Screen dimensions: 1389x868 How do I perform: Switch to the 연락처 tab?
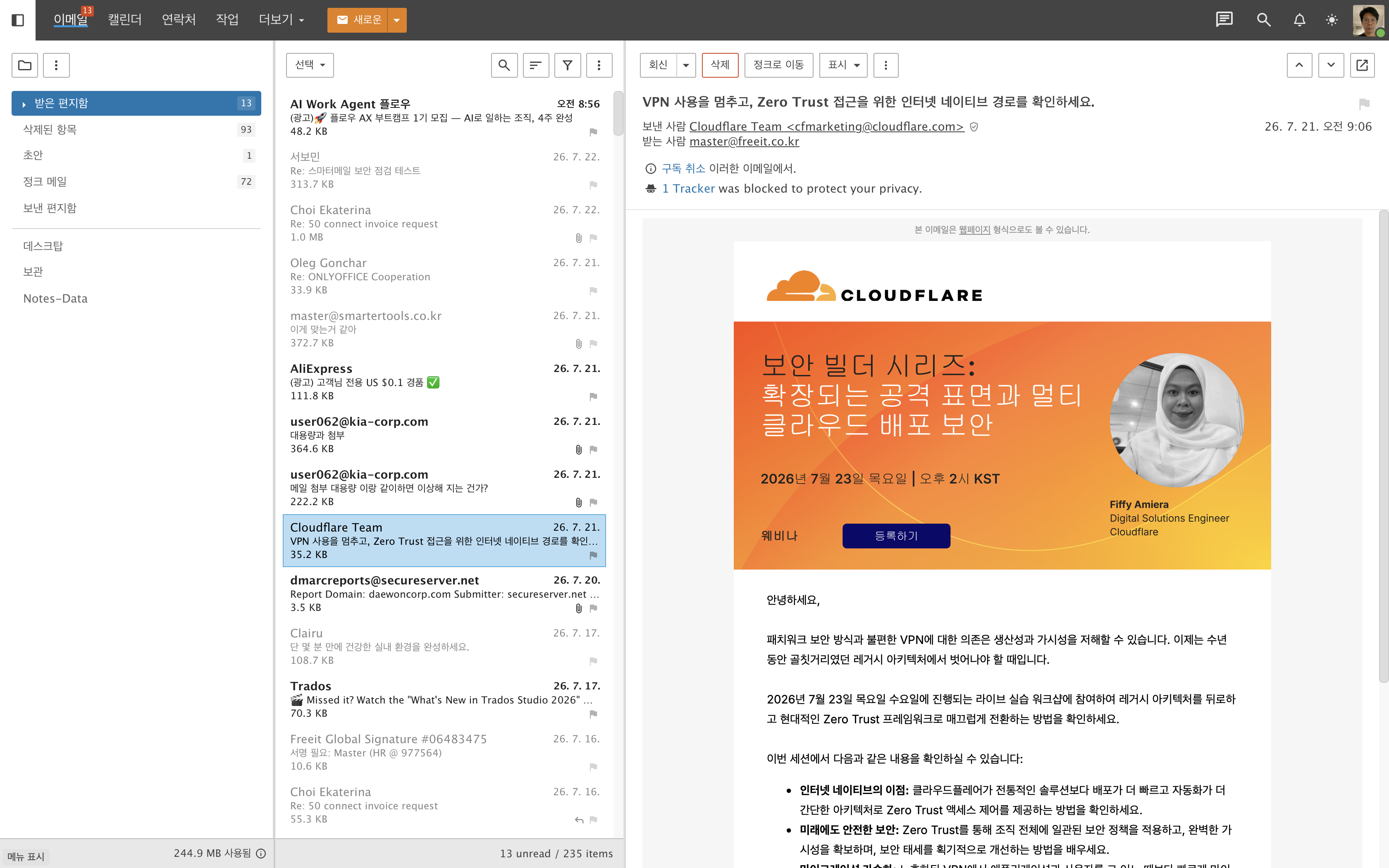tap(179, 19)
